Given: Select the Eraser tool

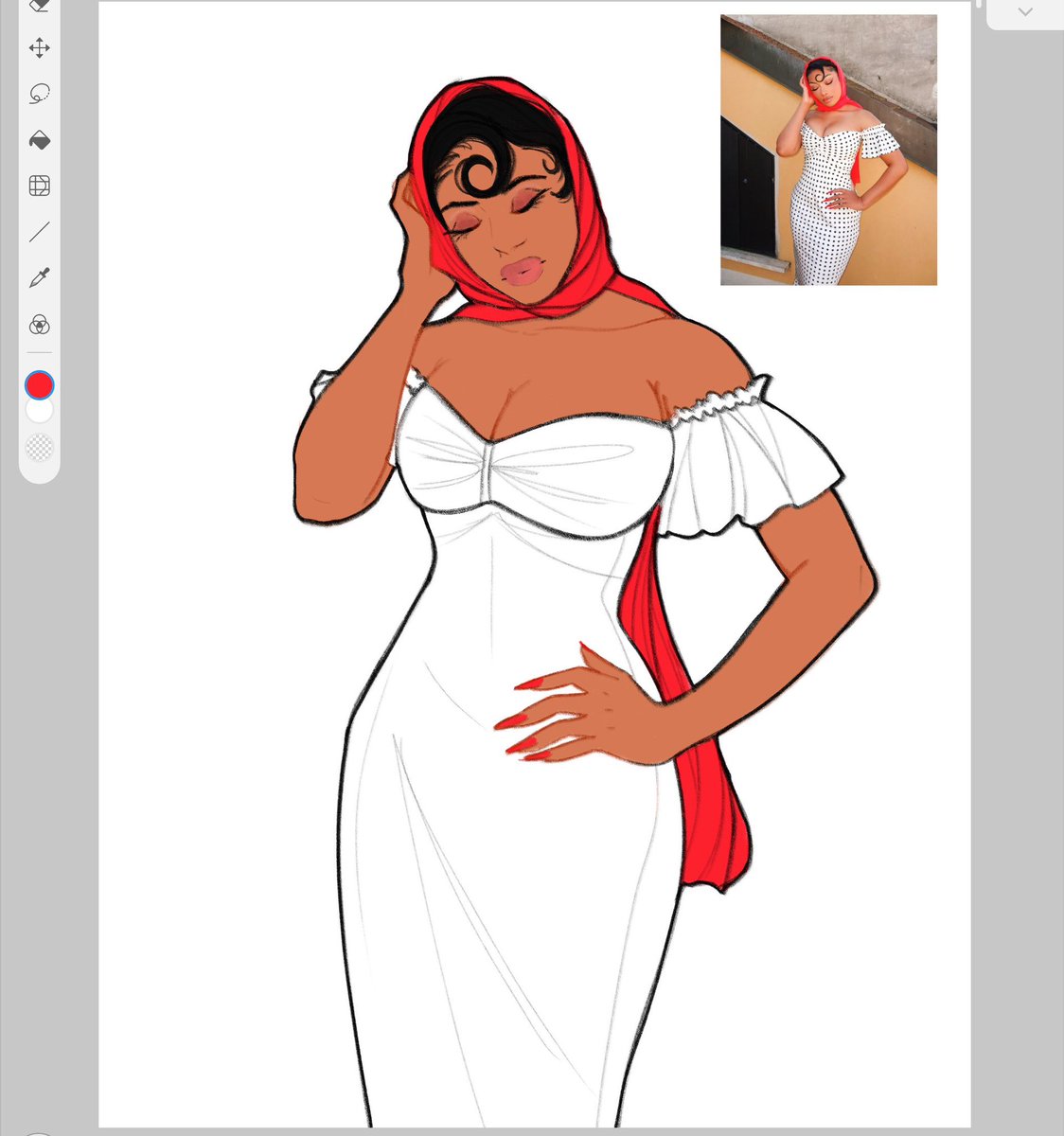Looking at the screenshot, I should (x=39, y=6).
